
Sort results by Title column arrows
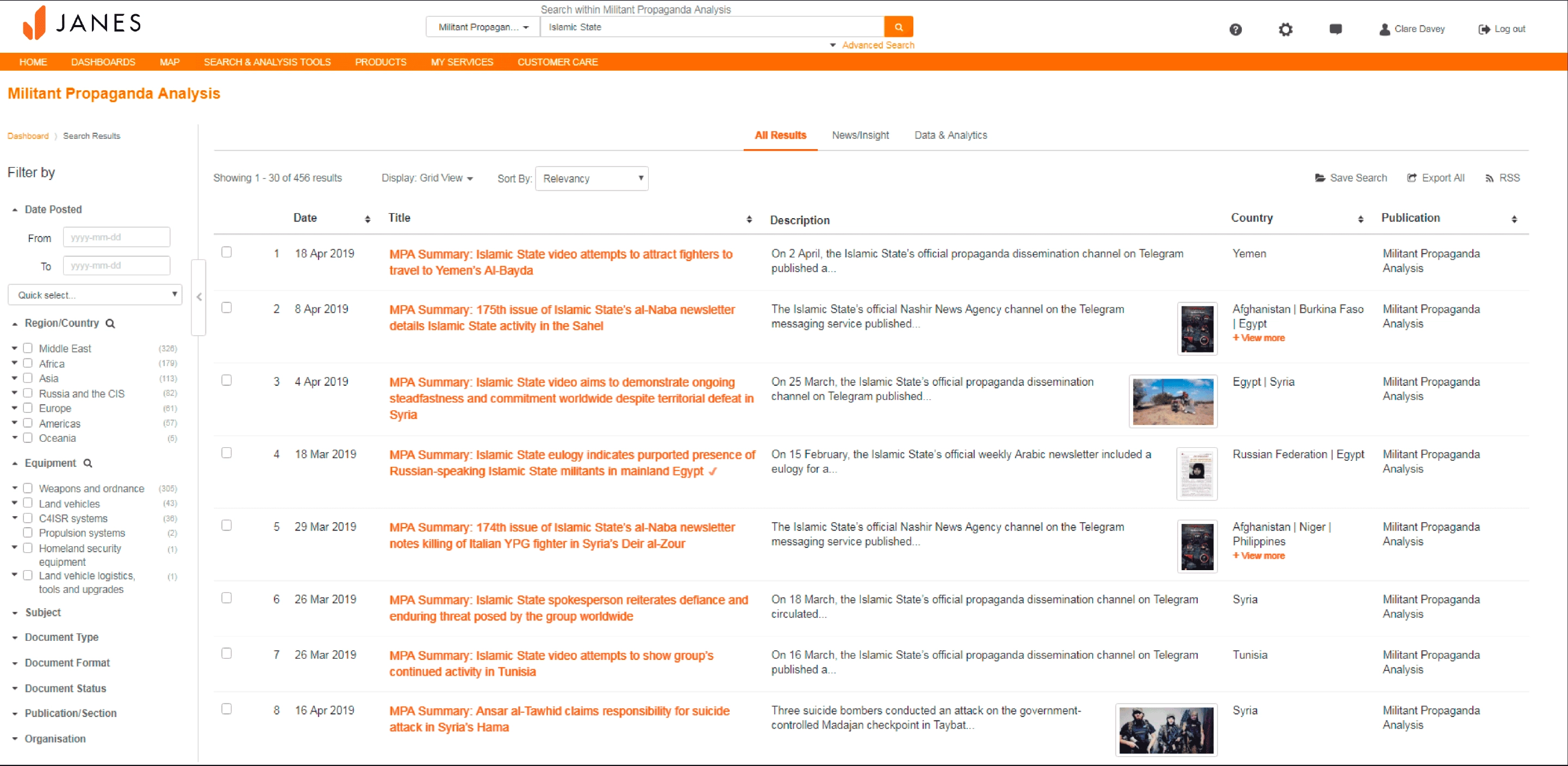tap(749, 219)
